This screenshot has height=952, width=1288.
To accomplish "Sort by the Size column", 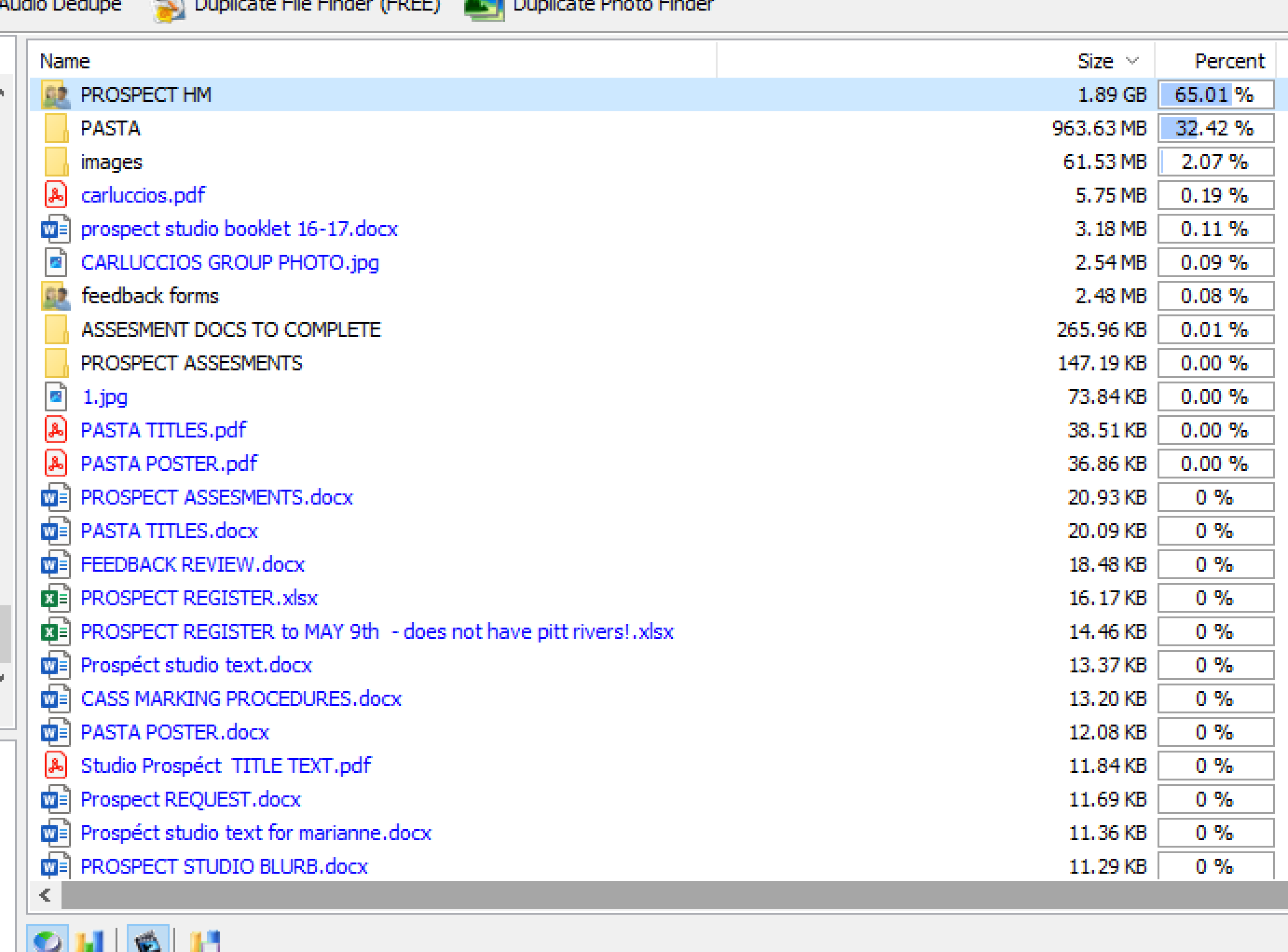I will tap(1095, 61).
